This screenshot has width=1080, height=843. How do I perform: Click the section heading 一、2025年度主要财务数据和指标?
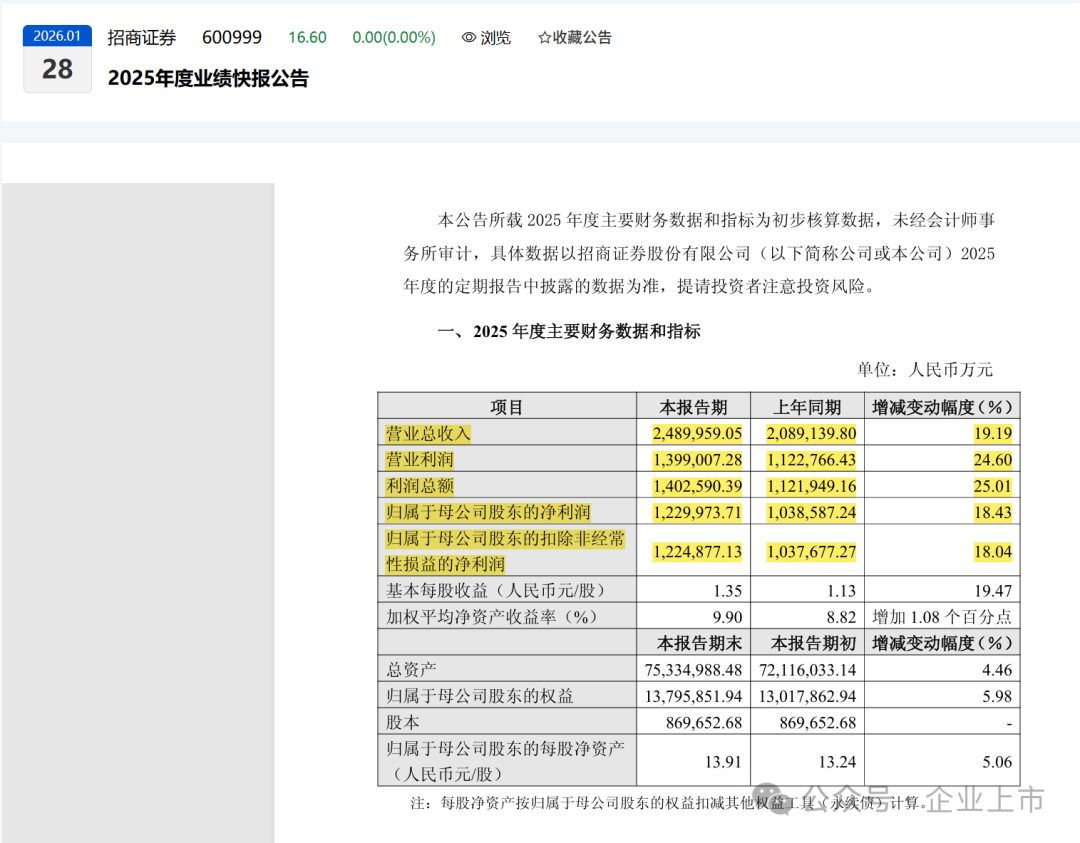pyautogui.click(x=569, y=331)
